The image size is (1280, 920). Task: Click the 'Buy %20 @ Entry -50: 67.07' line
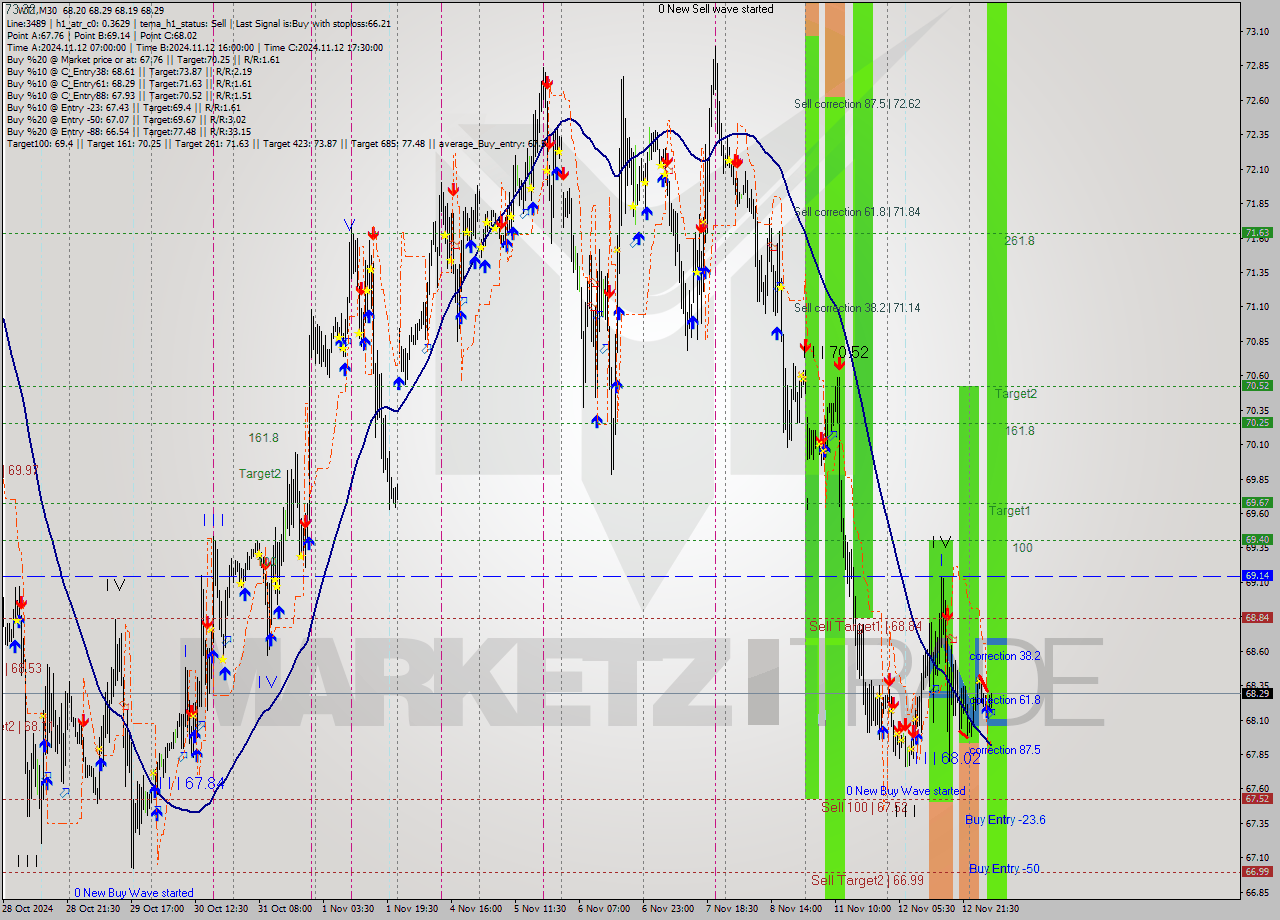(125, 120)
